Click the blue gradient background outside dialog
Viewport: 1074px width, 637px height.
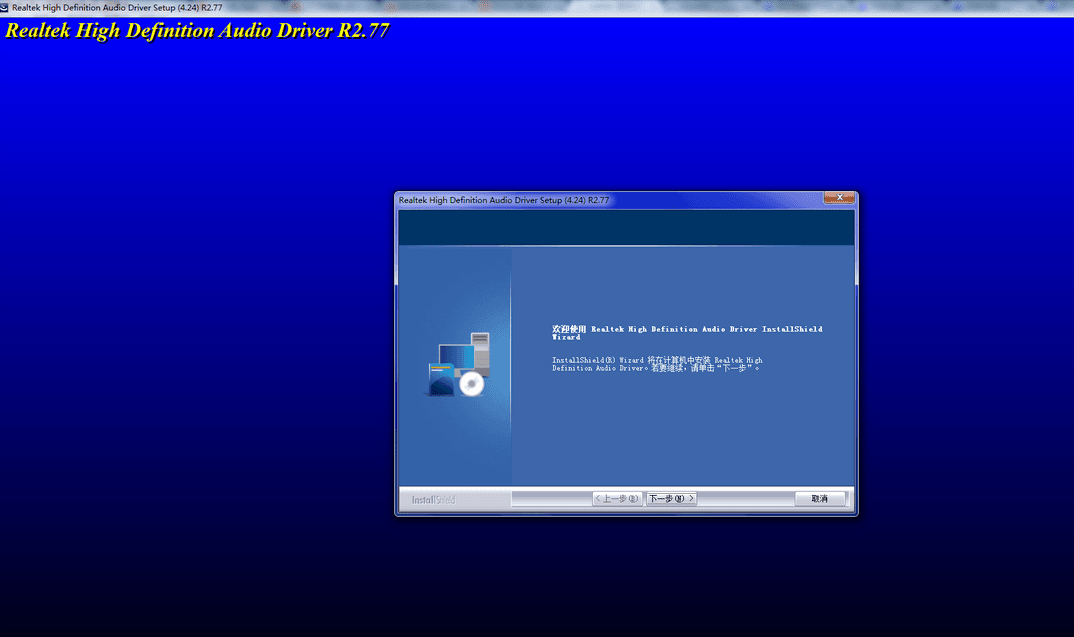pos(200,300)
